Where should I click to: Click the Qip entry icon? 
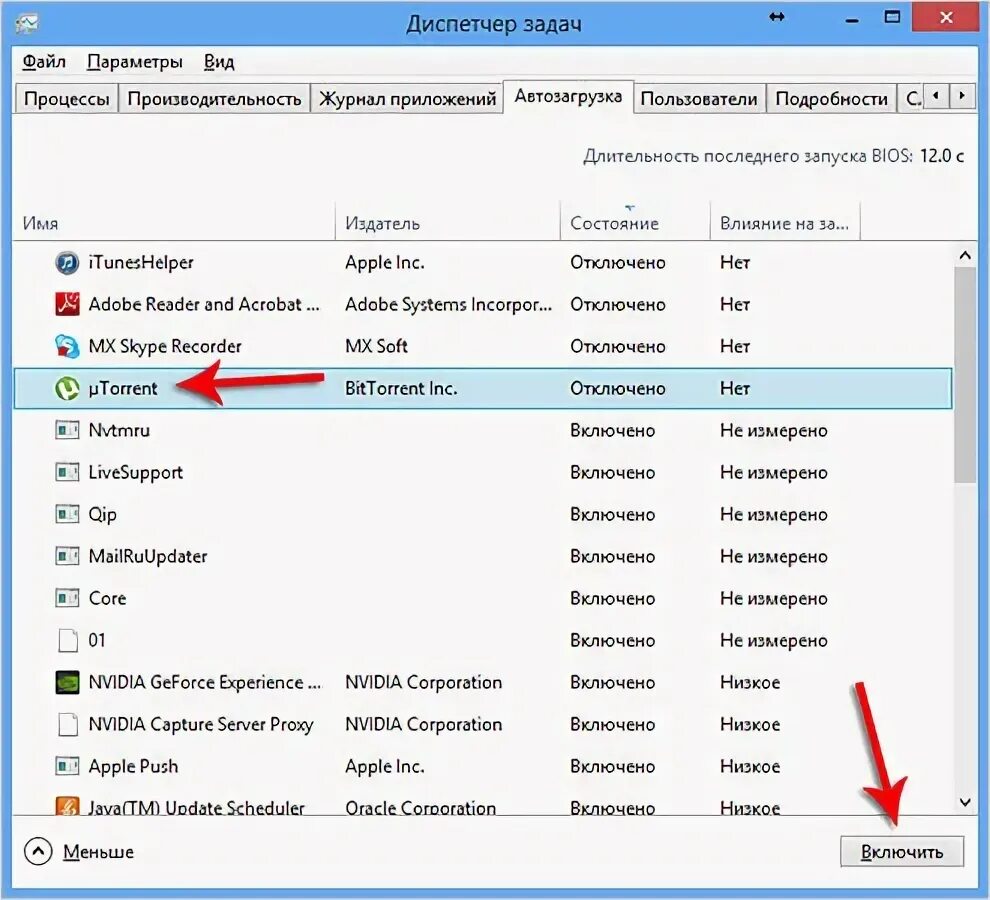pos(67,514)
